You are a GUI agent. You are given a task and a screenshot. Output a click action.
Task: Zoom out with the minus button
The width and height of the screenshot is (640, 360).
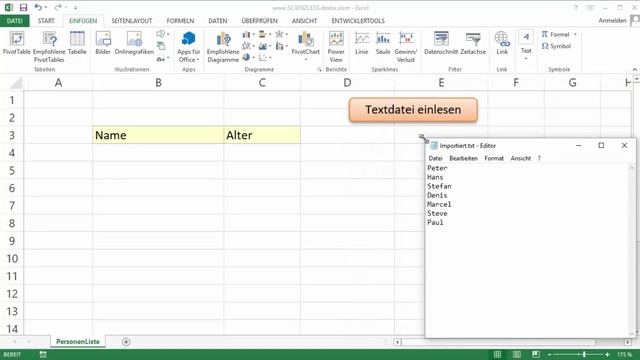549,355
